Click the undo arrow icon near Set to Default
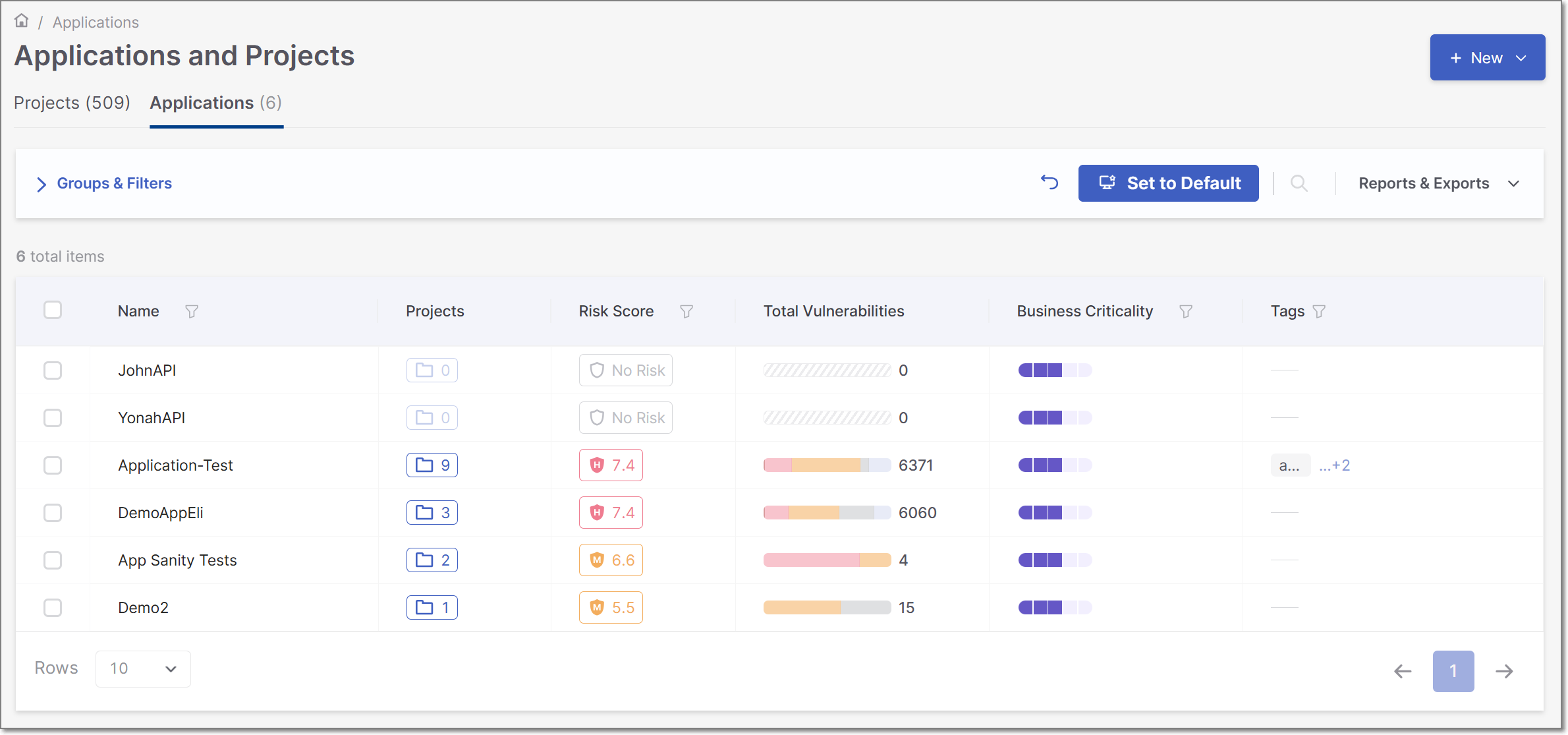 (x=1050, y=183)
